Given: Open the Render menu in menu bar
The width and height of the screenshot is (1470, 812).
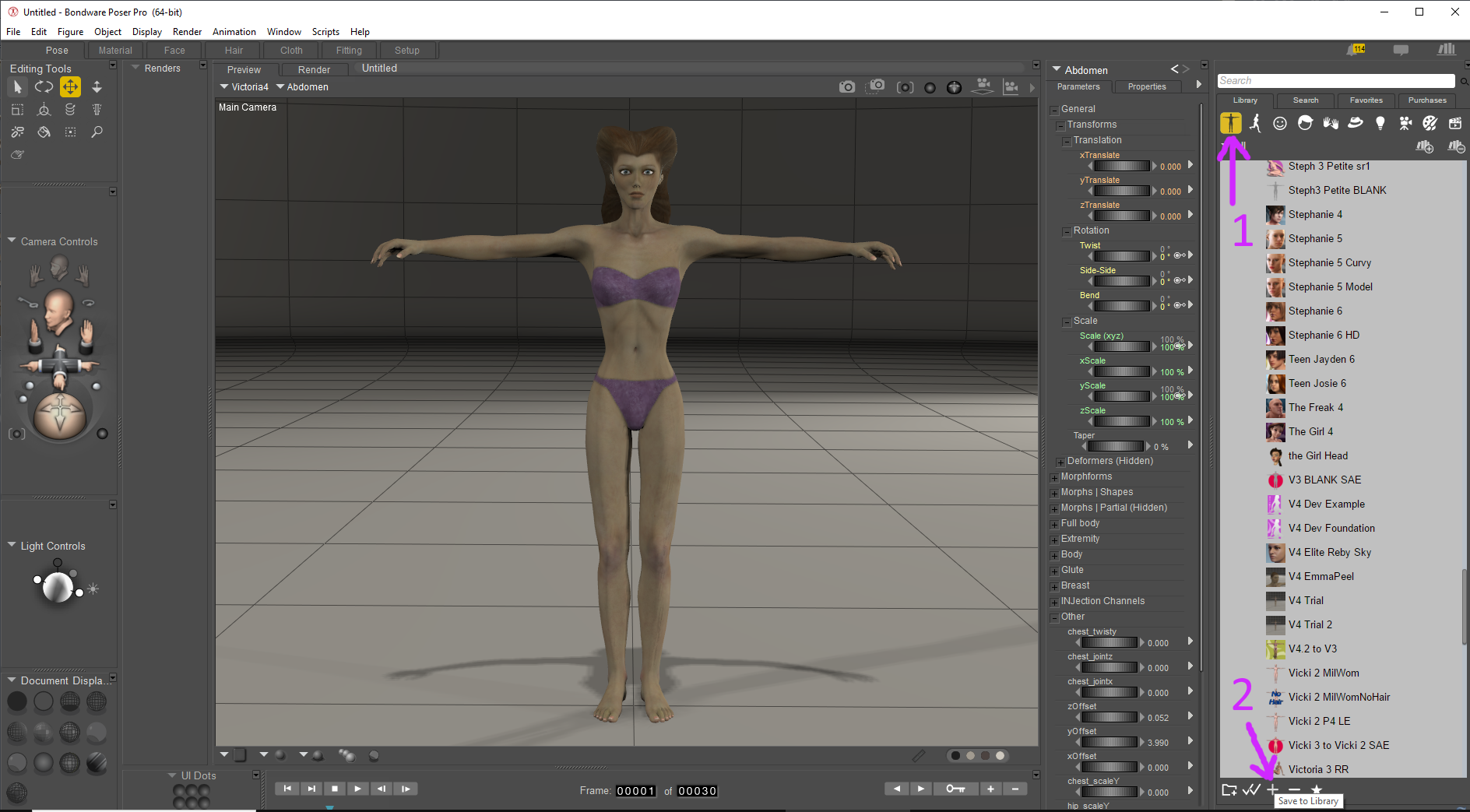Looking at the screenshot, I should pos(187,32).
